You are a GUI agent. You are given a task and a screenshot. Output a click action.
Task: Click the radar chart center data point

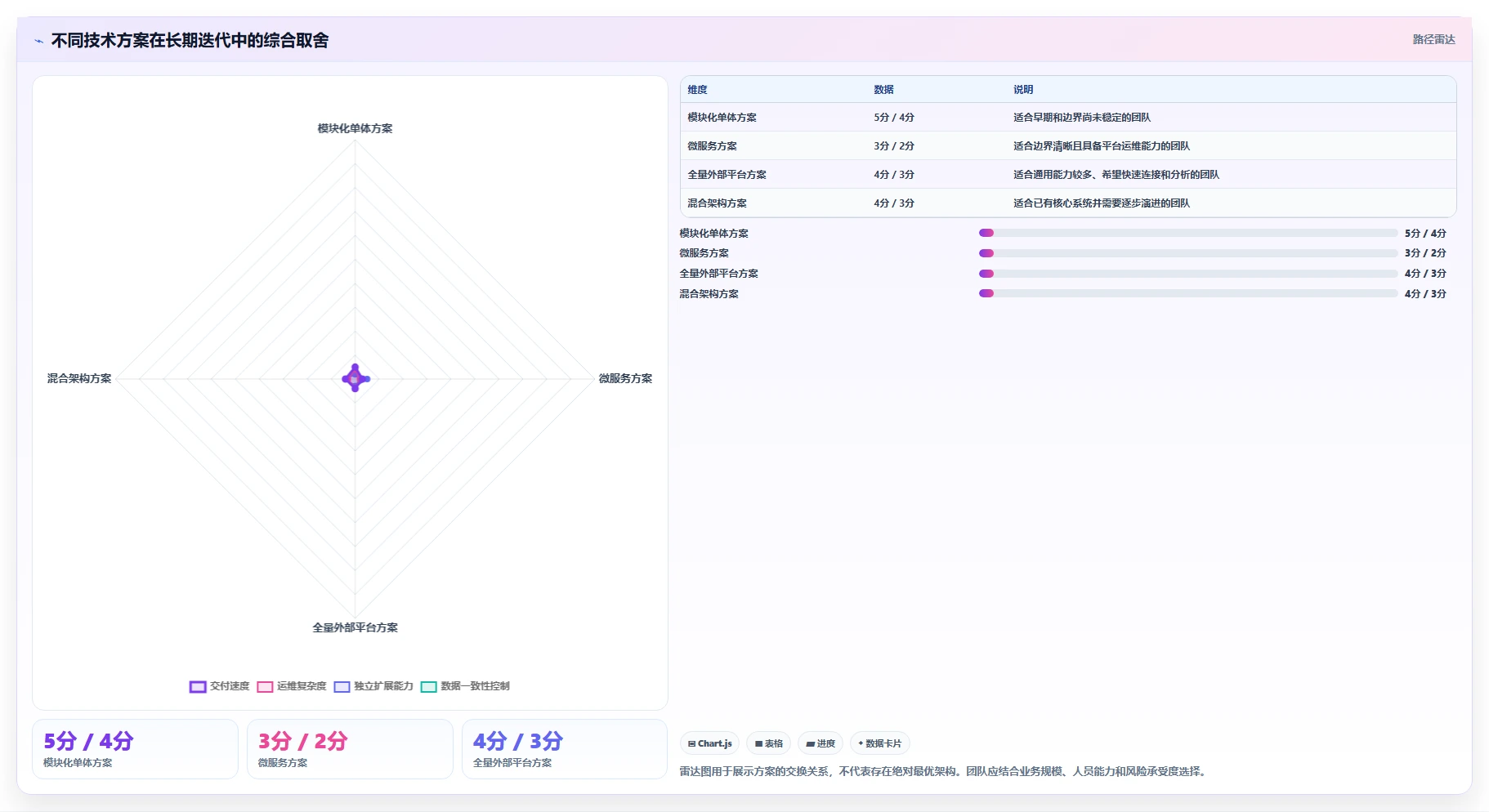click(355, 378)
